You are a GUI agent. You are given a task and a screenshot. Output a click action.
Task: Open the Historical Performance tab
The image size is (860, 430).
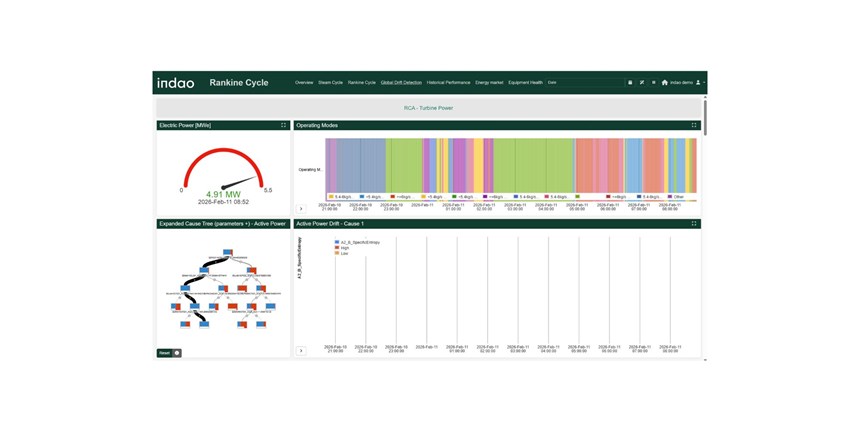[x=448, y=83]
